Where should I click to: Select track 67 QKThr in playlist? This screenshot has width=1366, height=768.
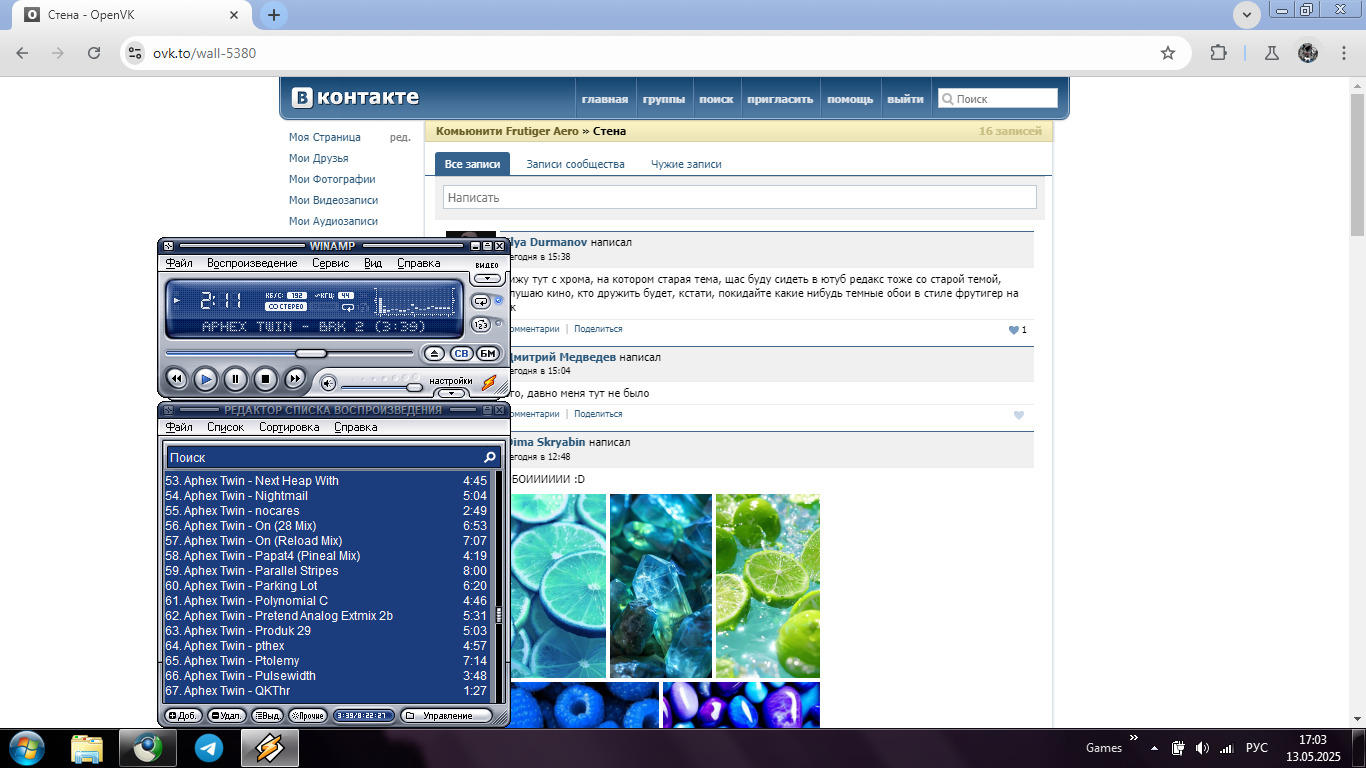coord(326,691)
